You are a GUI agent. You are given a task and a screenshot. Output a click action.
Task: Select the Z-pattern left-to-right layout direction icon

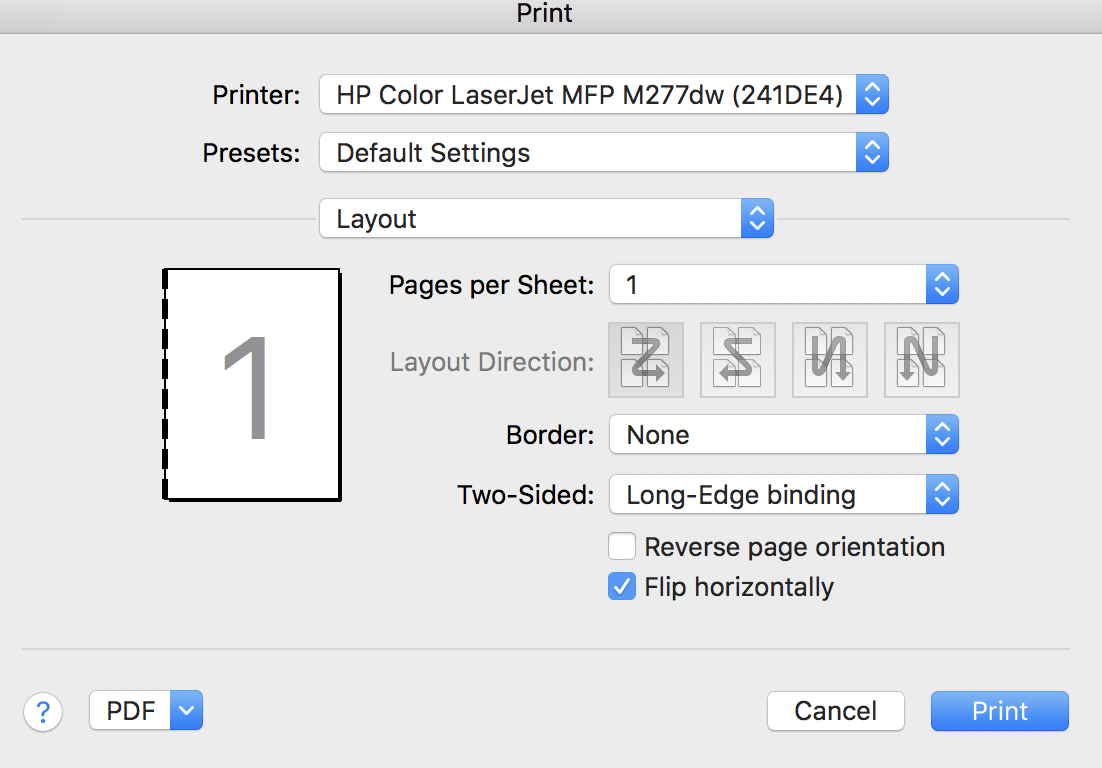click(x=646, y=360)
